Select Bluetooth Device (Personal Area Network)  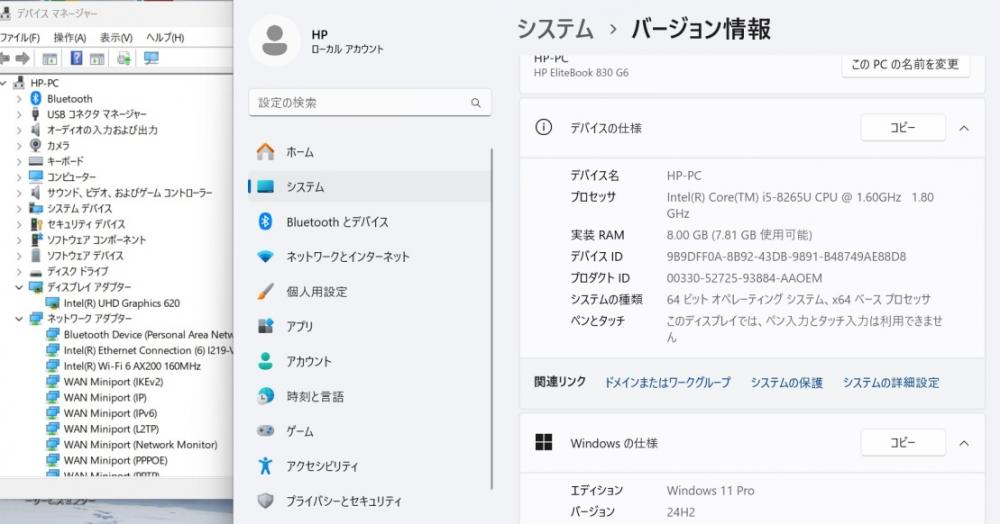point(148,334)
